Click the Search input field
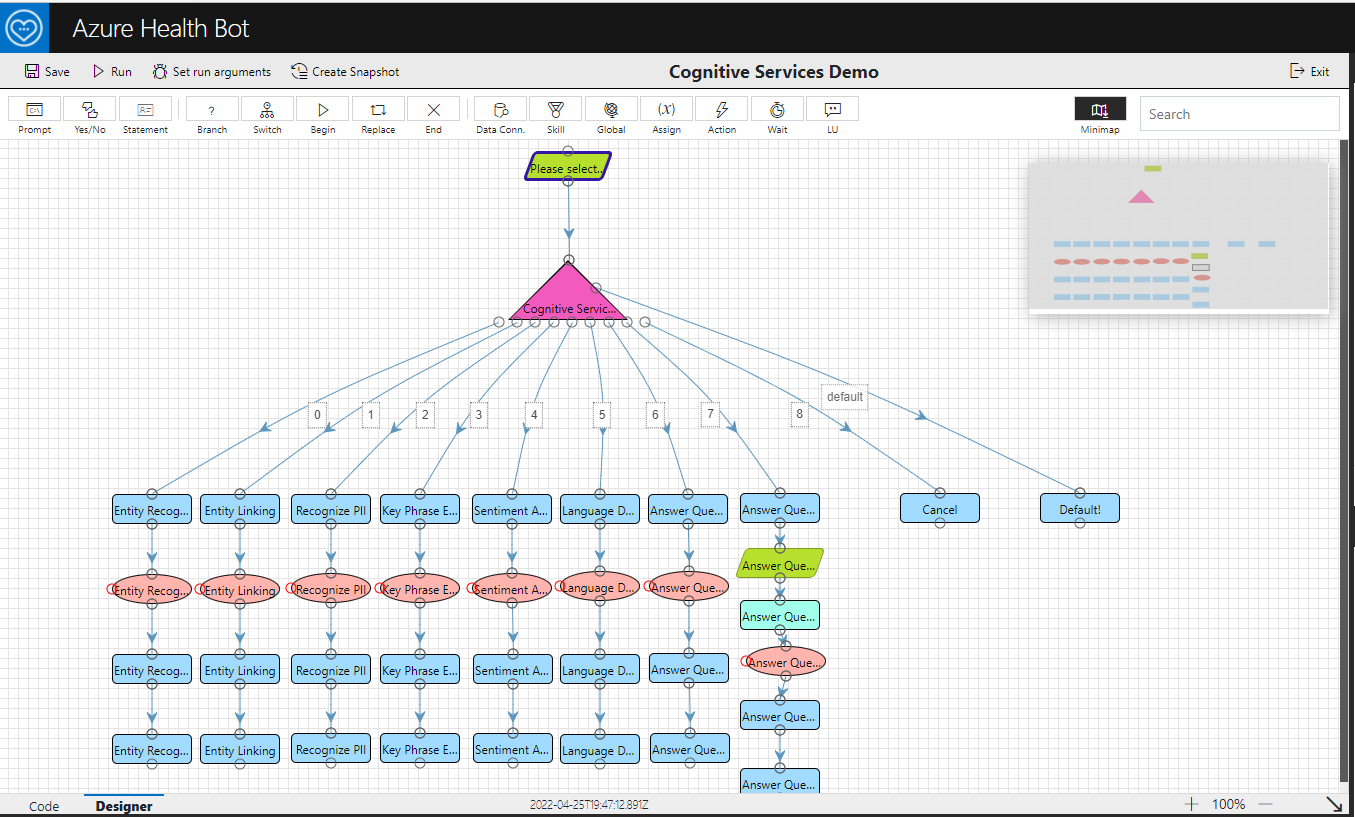Image resolution: width=1355 pixels, height=817 pixels. (1239, 114)
